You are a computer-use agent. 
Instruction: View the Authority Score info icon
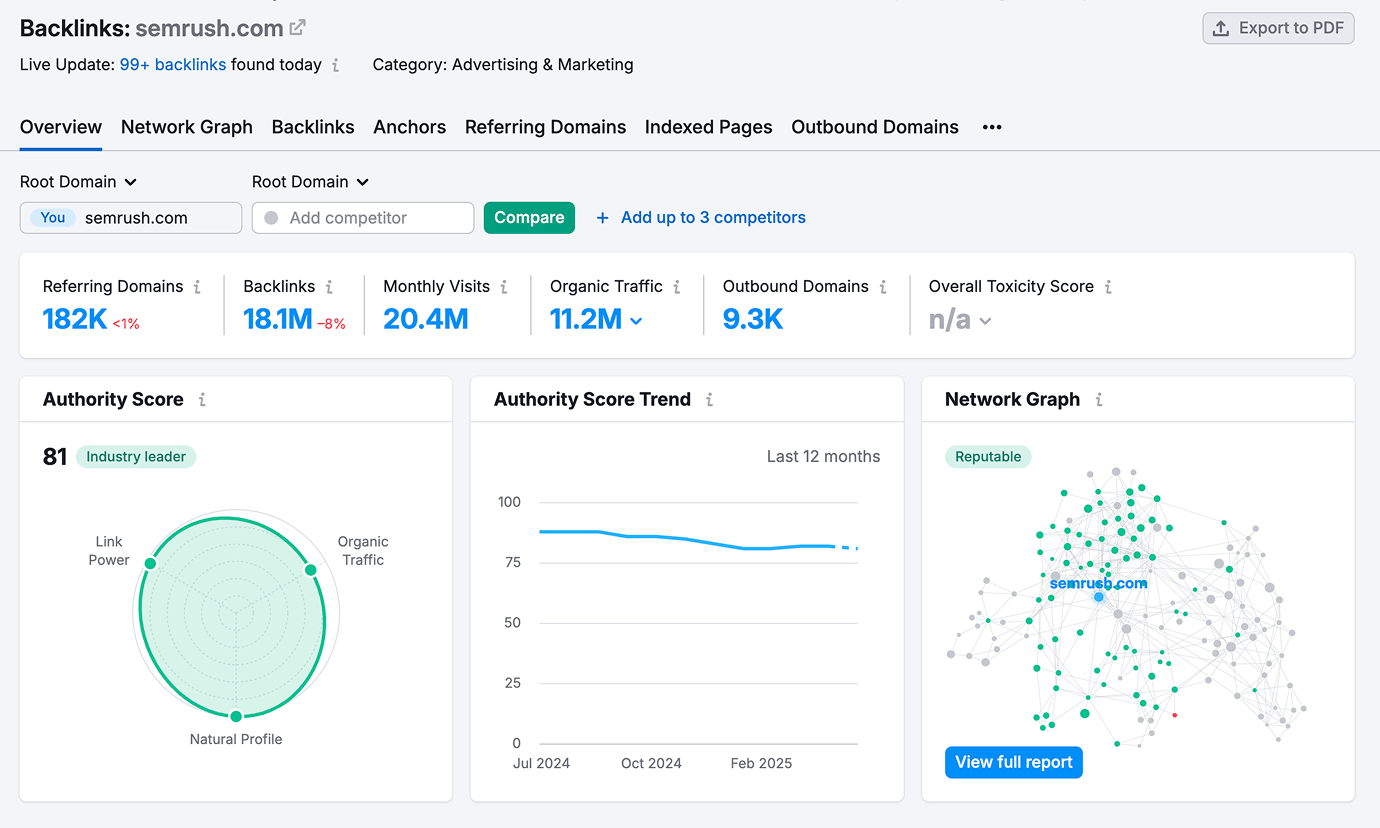[202, 399]
